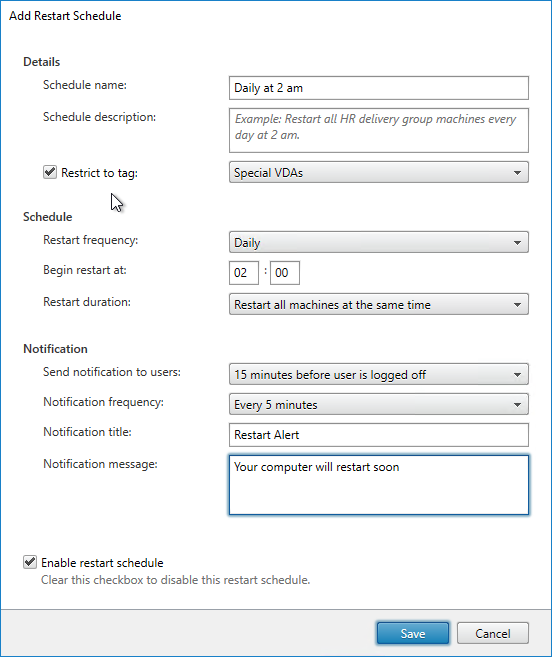Viewport: 552px width, 657px height.
Task: Click the Cancel button
Action: coord(493,633)
